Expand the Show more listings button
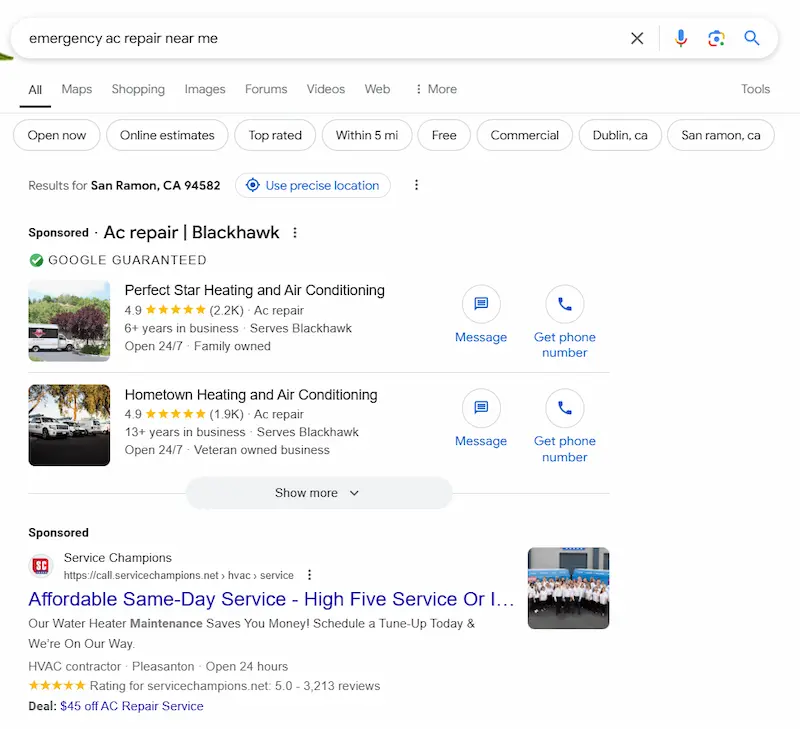The height and width of the screenshot is (729, 800). tap(318, 493)
